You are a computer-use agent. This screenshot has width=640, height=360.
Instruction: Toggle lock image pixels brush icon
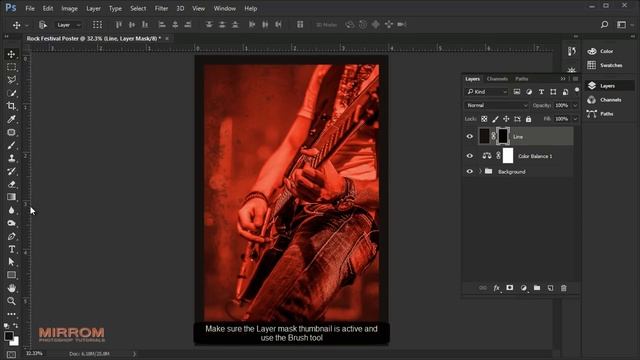(495, 119)
